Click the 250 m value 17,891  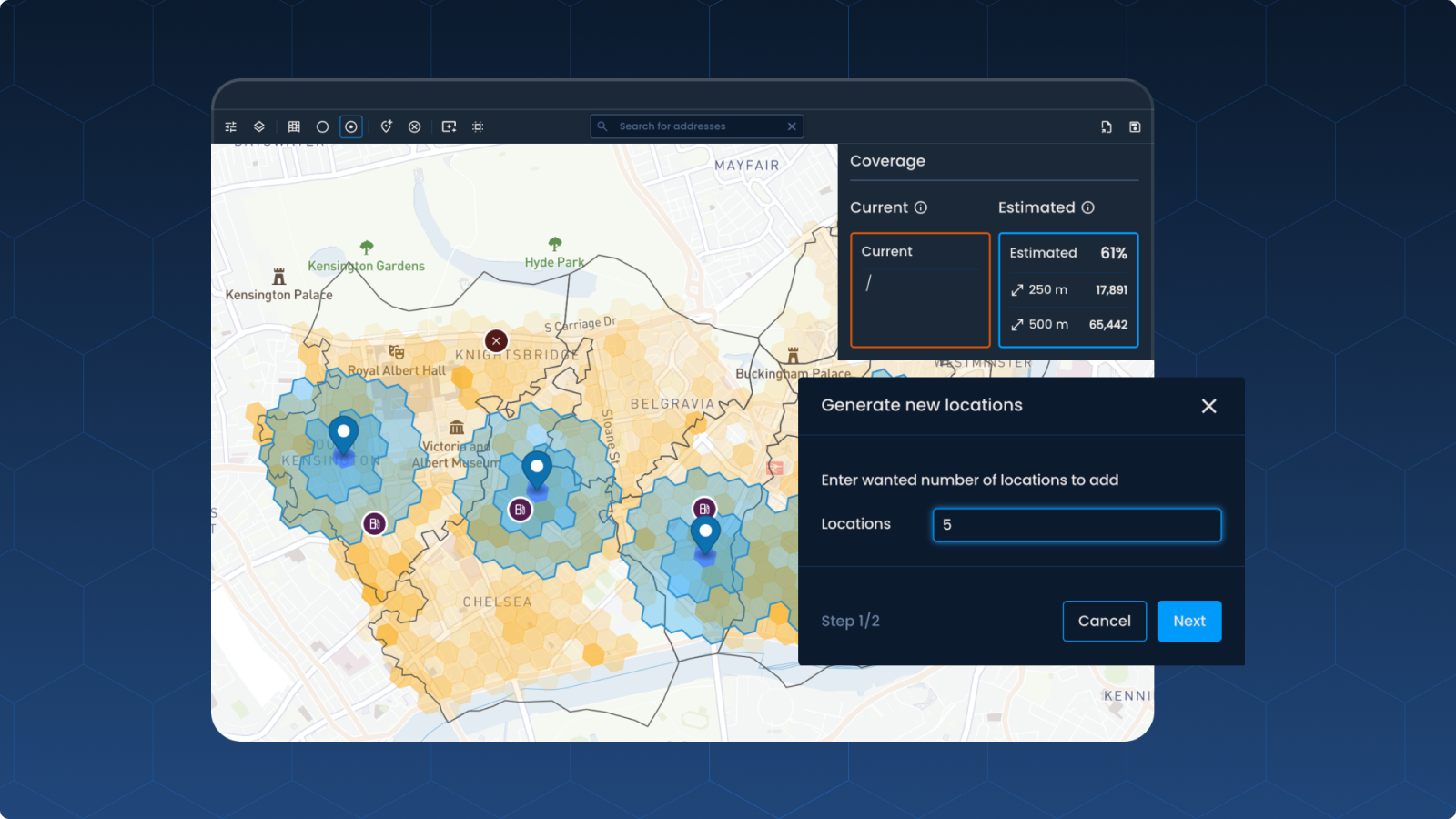(1111, 289)
